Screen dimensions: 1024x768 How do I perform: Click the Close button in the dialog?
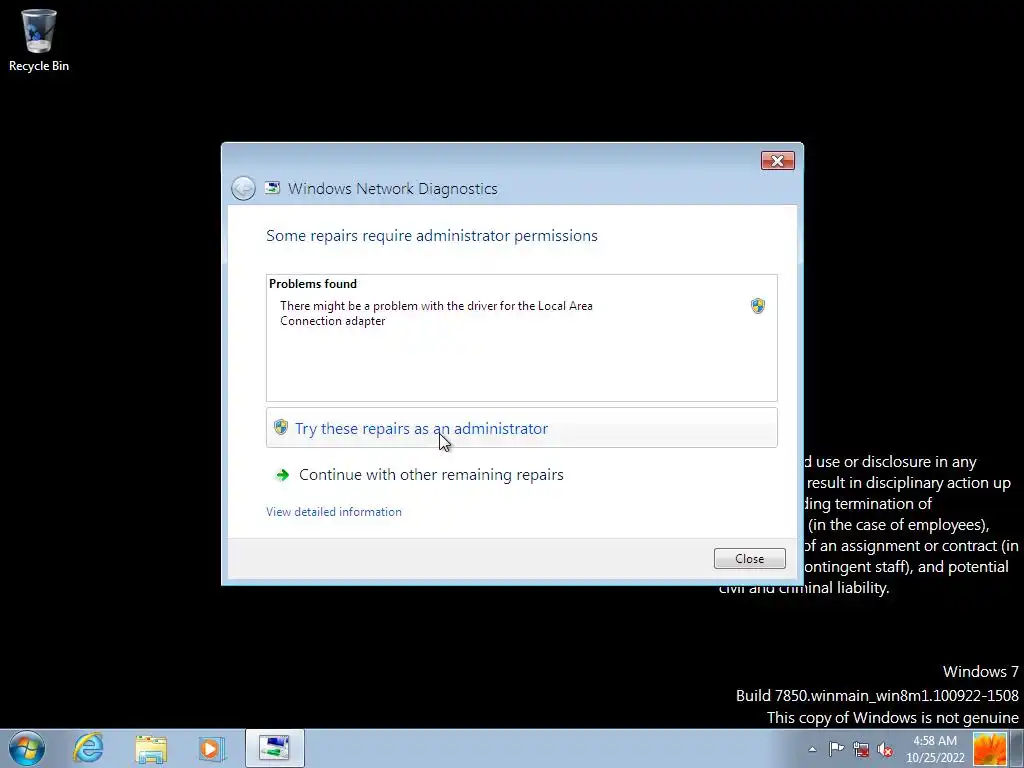749,558
